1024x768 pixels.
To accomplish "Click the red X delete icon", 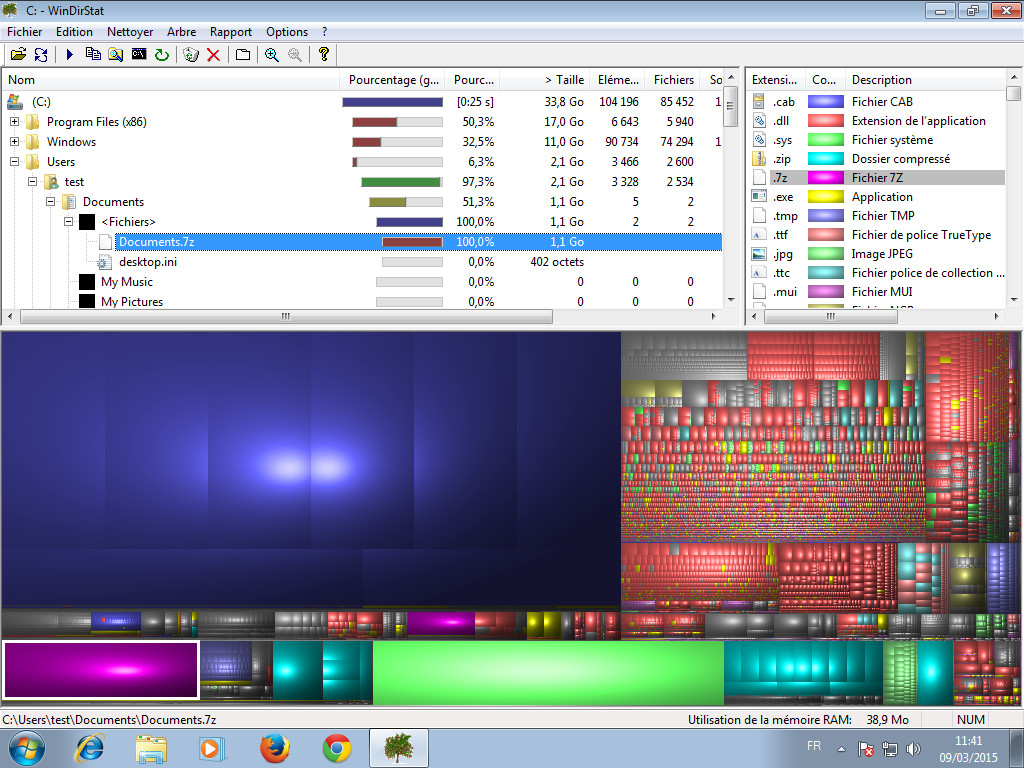I will (x=213, y=55).
